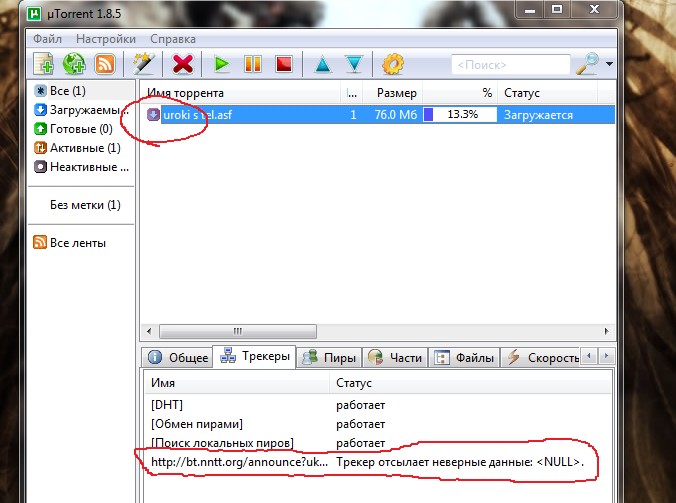Switch to the Части tab
The height and width of the screenshot is (503, 676).
[x=395, y=357]
